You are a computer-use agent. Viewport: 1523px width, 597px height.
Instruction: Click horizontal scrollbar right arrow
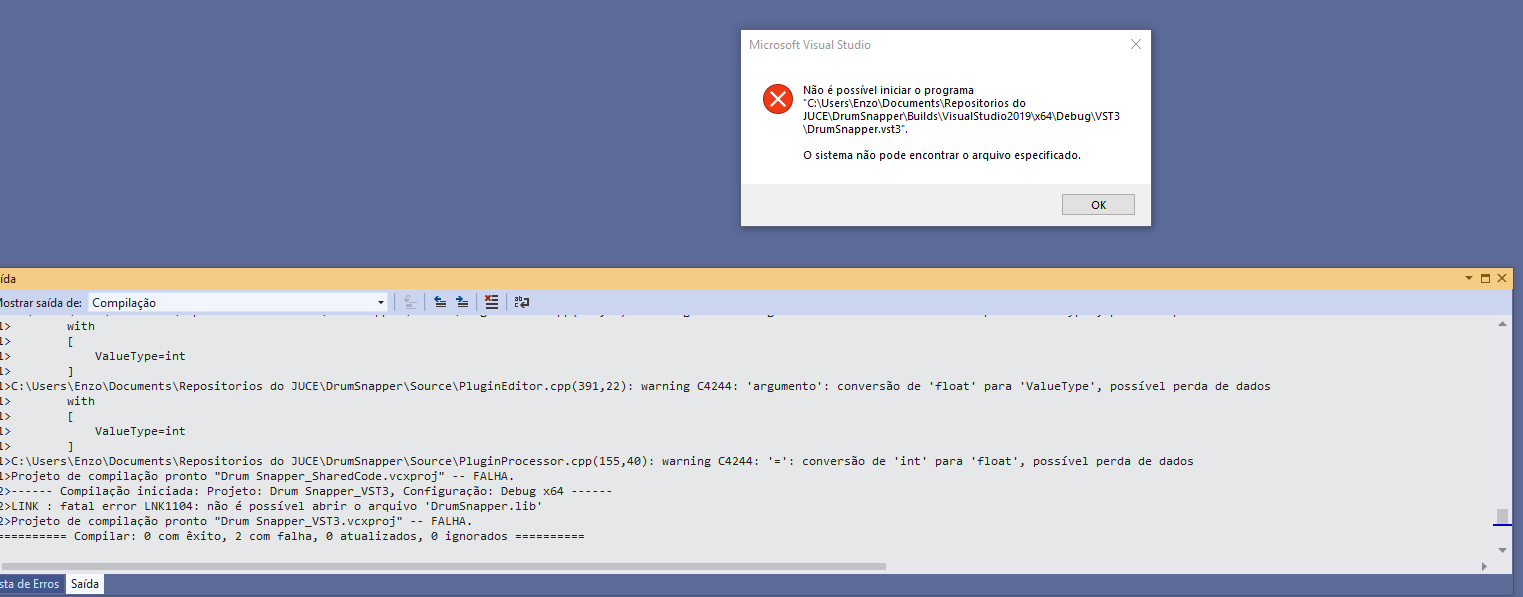[x=1483, y=566]
